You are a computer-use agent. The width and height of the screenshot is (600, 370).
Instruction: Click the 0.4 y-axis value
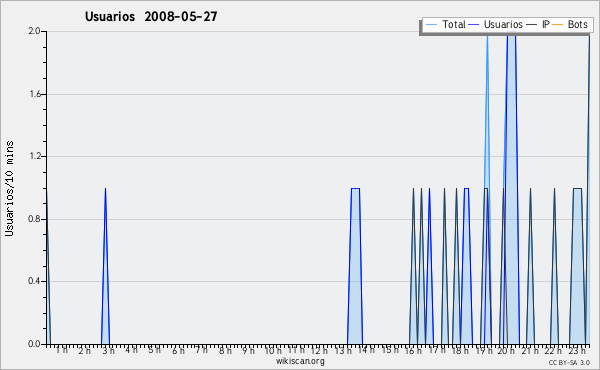tap(34, 281)
